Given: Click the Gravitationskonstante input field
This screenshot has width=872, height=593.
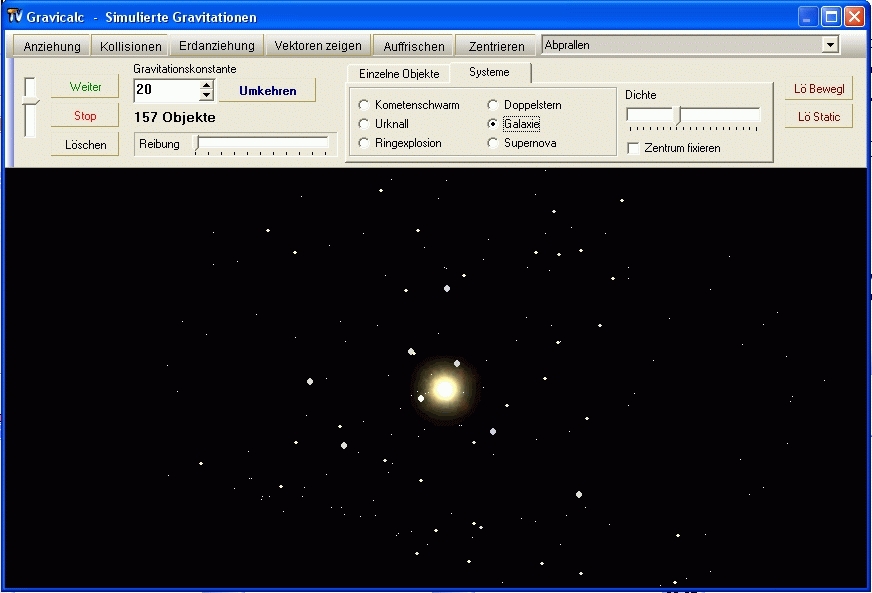Looking at the screenshot, I should click(166, 90).
